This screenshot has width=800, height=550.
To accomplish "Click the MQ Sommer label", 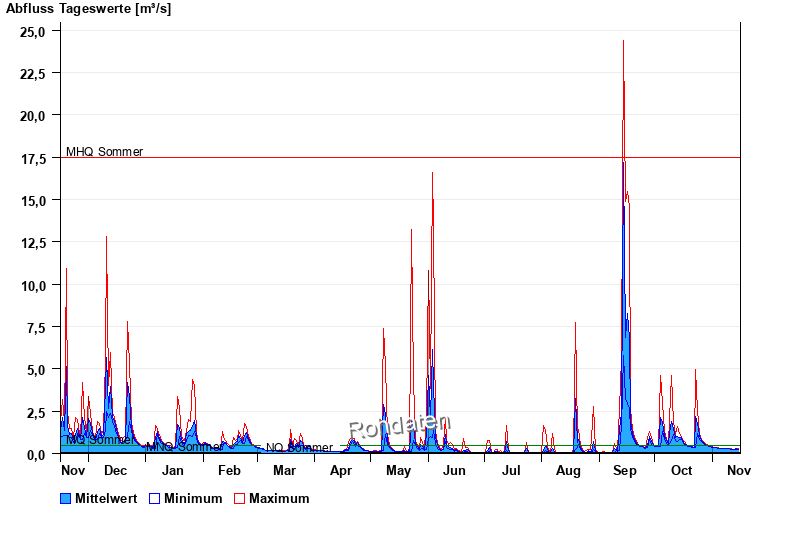I will [100, 440].
